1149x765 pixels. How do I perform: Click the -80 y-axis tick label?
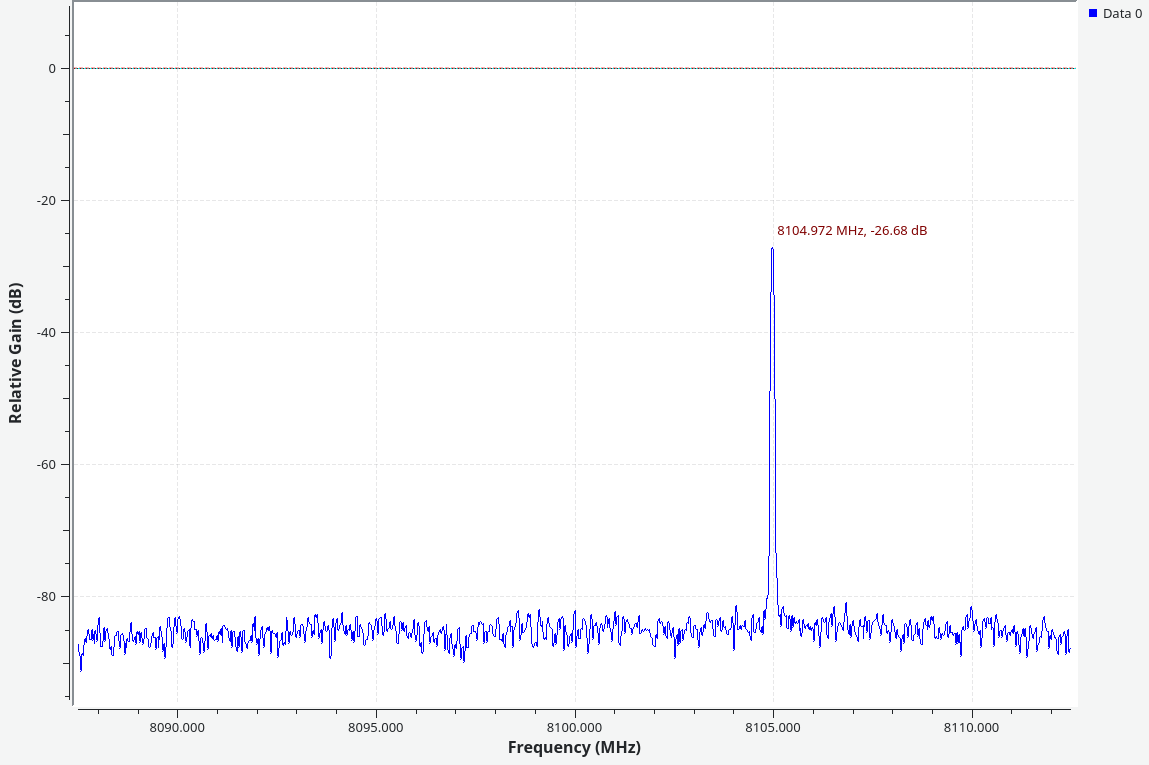[x=46, y=597]
